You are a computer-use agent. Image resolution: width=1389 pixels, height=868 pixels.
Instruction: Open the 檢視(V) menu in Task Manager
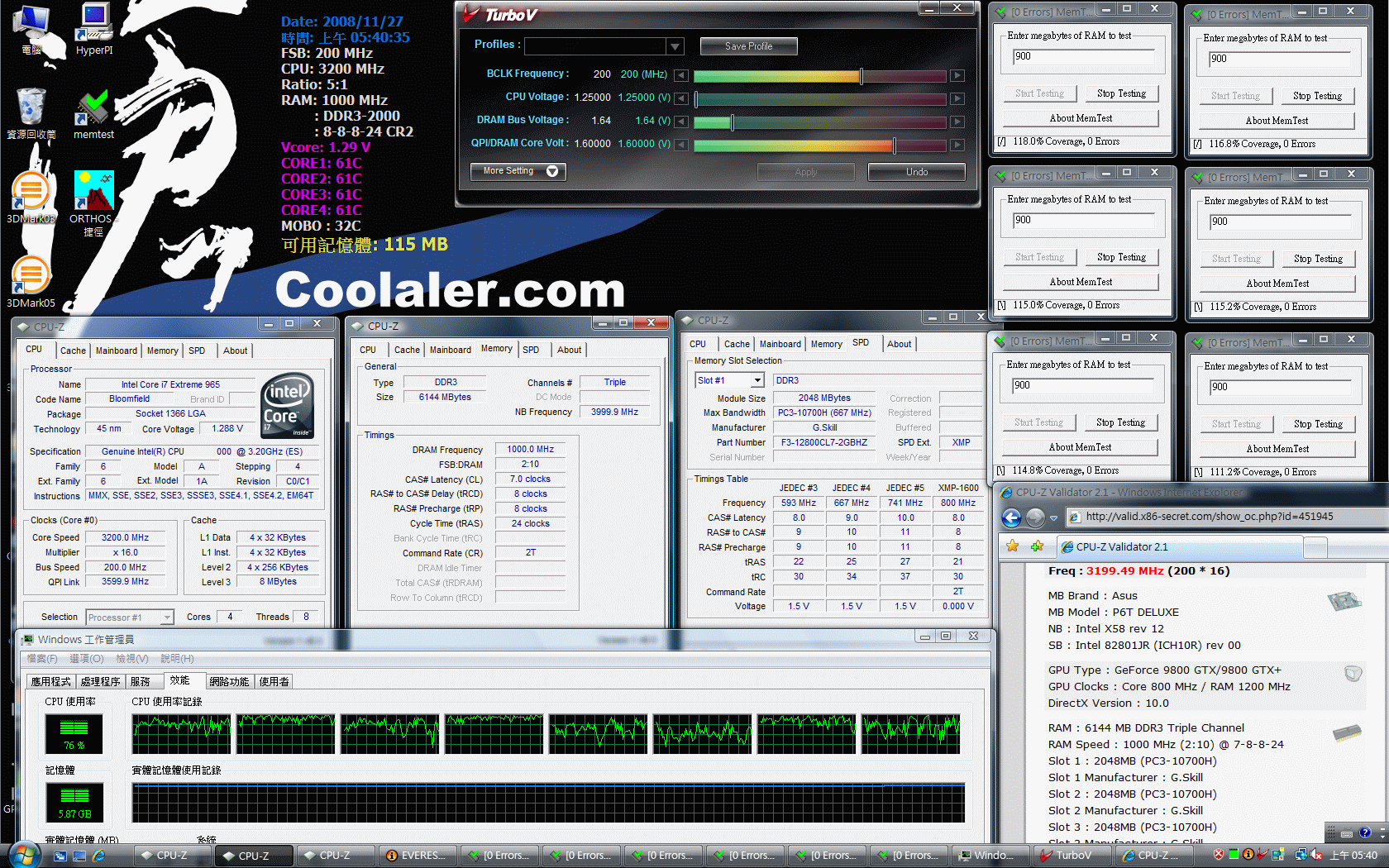[x=131, y=659]
